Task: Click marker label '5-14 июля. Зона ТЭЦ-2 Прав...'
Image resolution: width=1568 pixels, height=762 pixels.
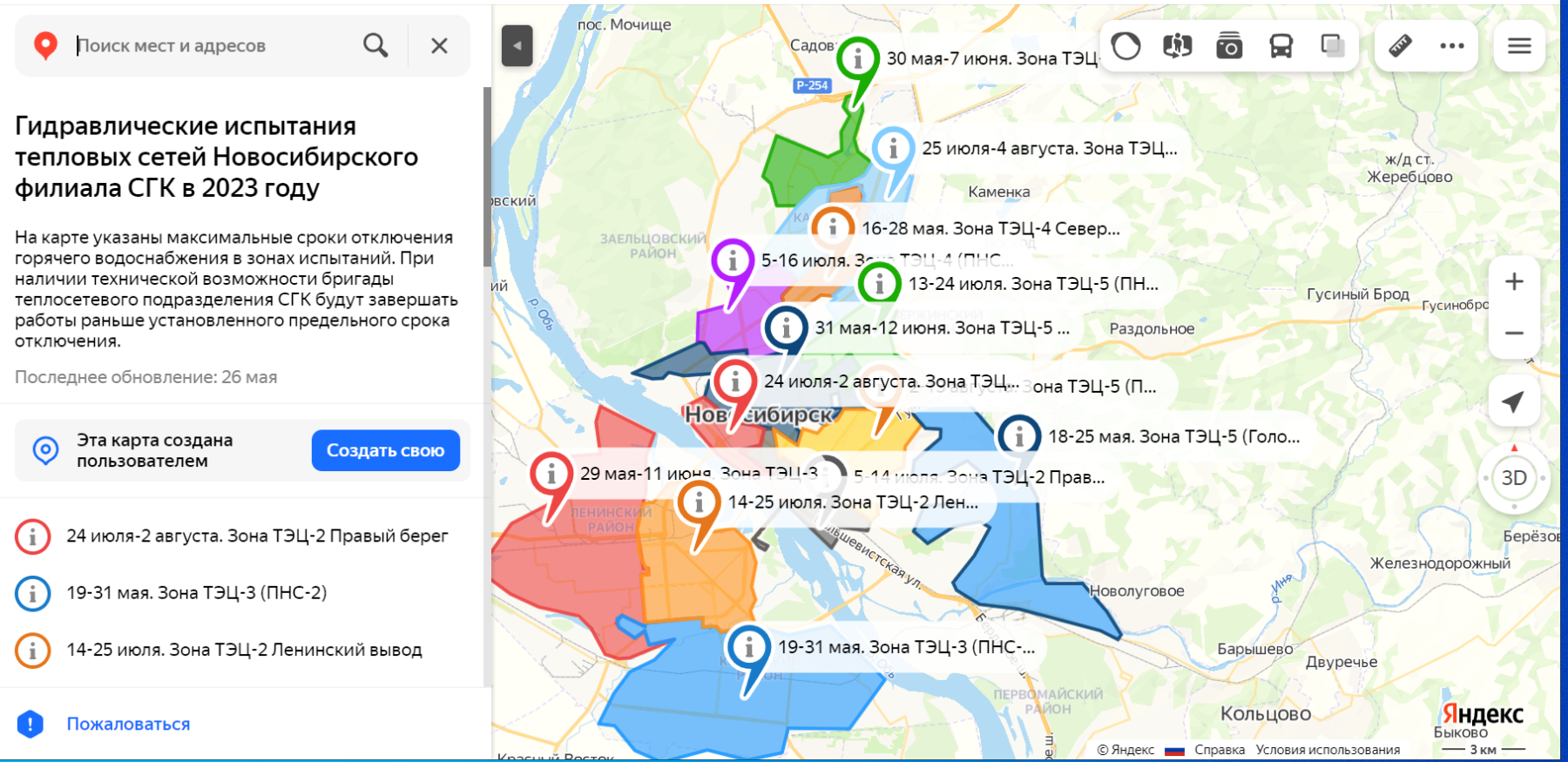Action: tap(979, 477)
